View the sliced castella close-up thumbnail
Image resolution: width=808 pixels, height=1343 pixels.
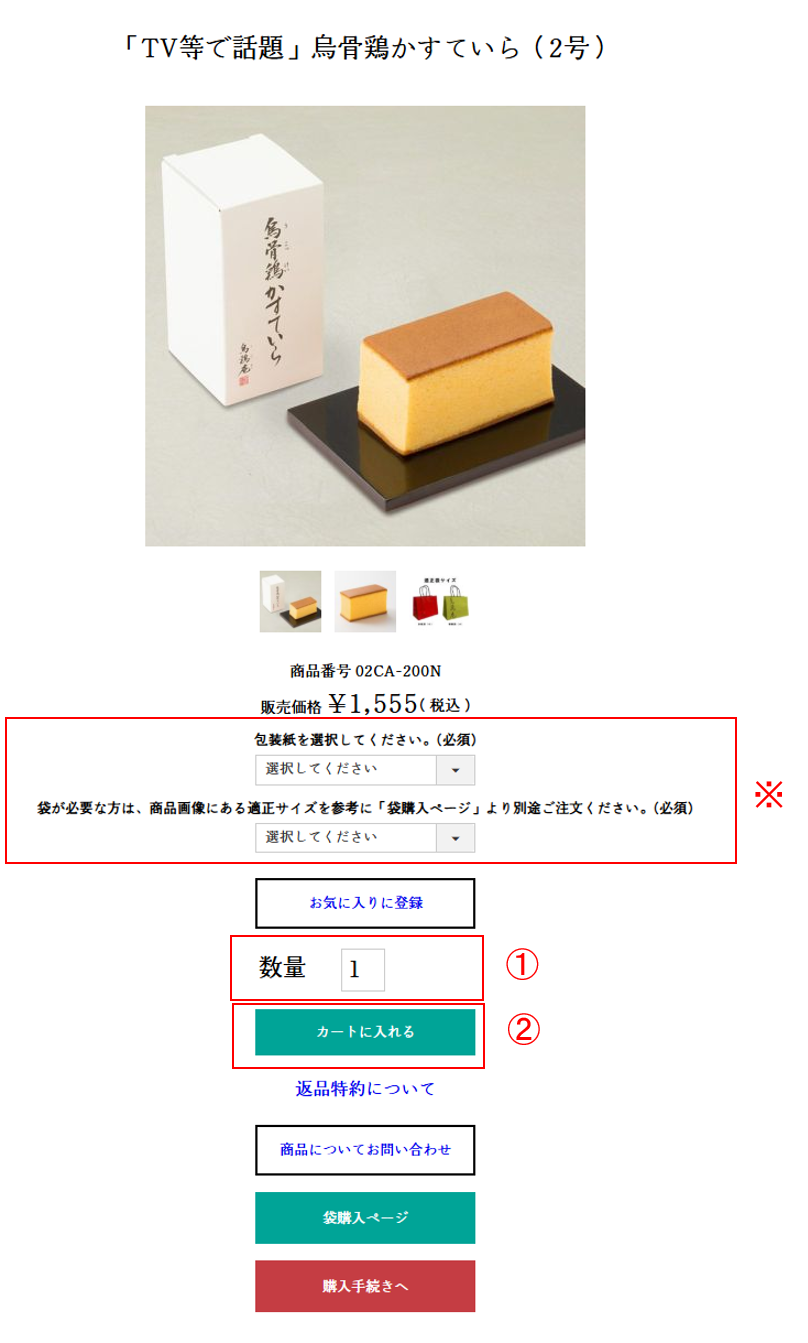(x=365, y=601)
